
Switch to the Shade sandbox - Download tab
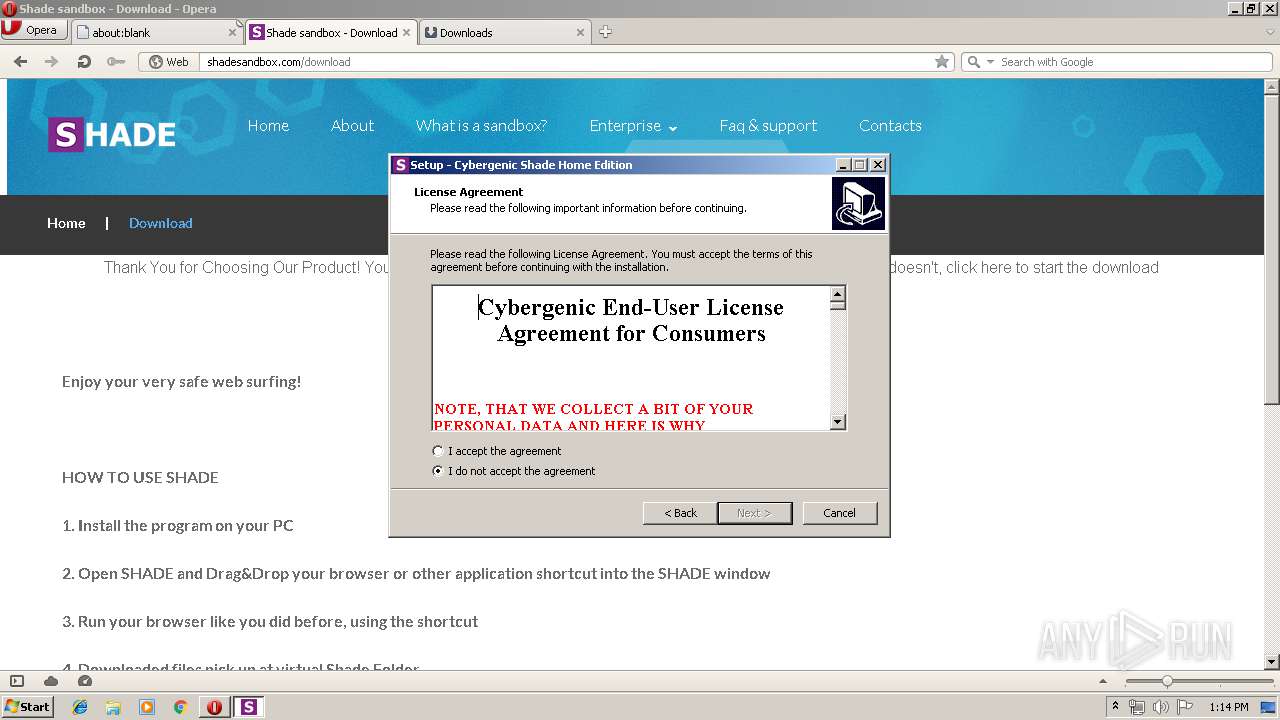point(331,32)
